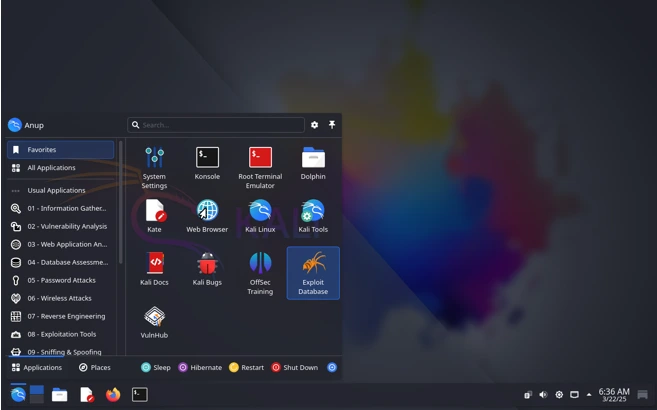
Task: Open 05 - Password Attacks category
Action: click(60, 280)
